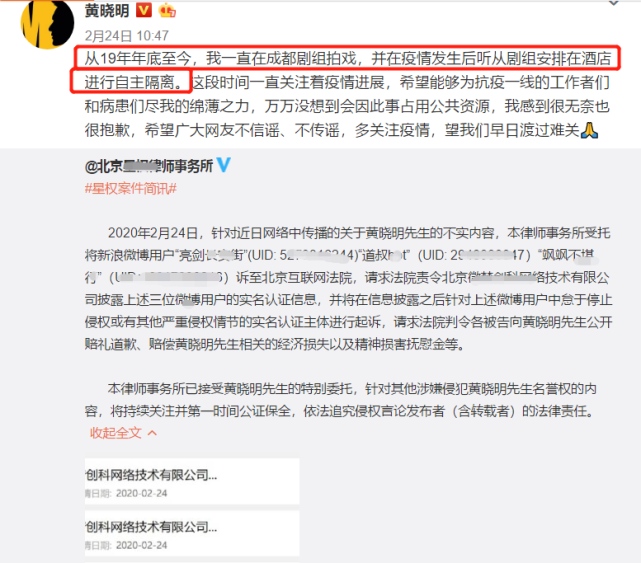Open the @北京 law firm account link
The height and width of the screenshot is (563, 641).
(149, 166)
